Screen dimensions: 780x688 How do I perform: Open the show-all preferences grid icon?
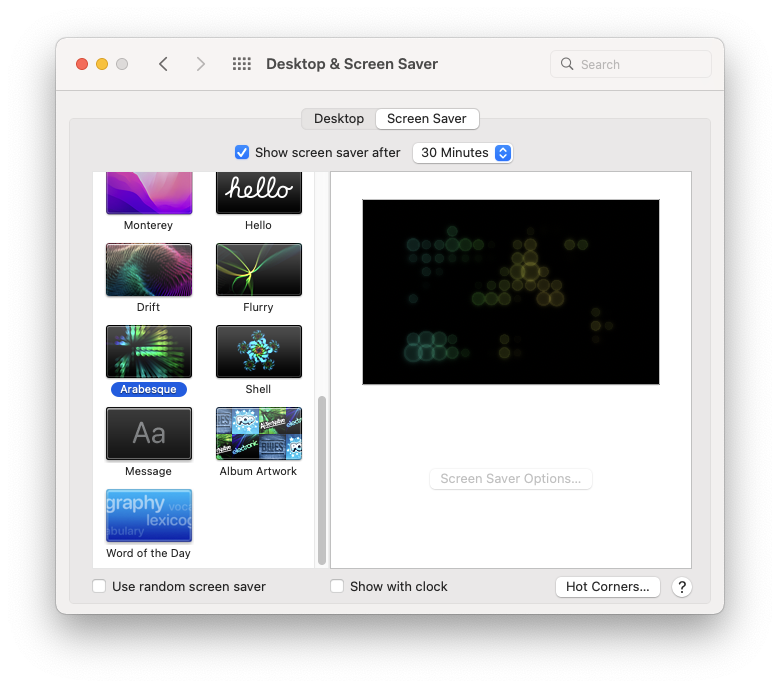[242, 64]
